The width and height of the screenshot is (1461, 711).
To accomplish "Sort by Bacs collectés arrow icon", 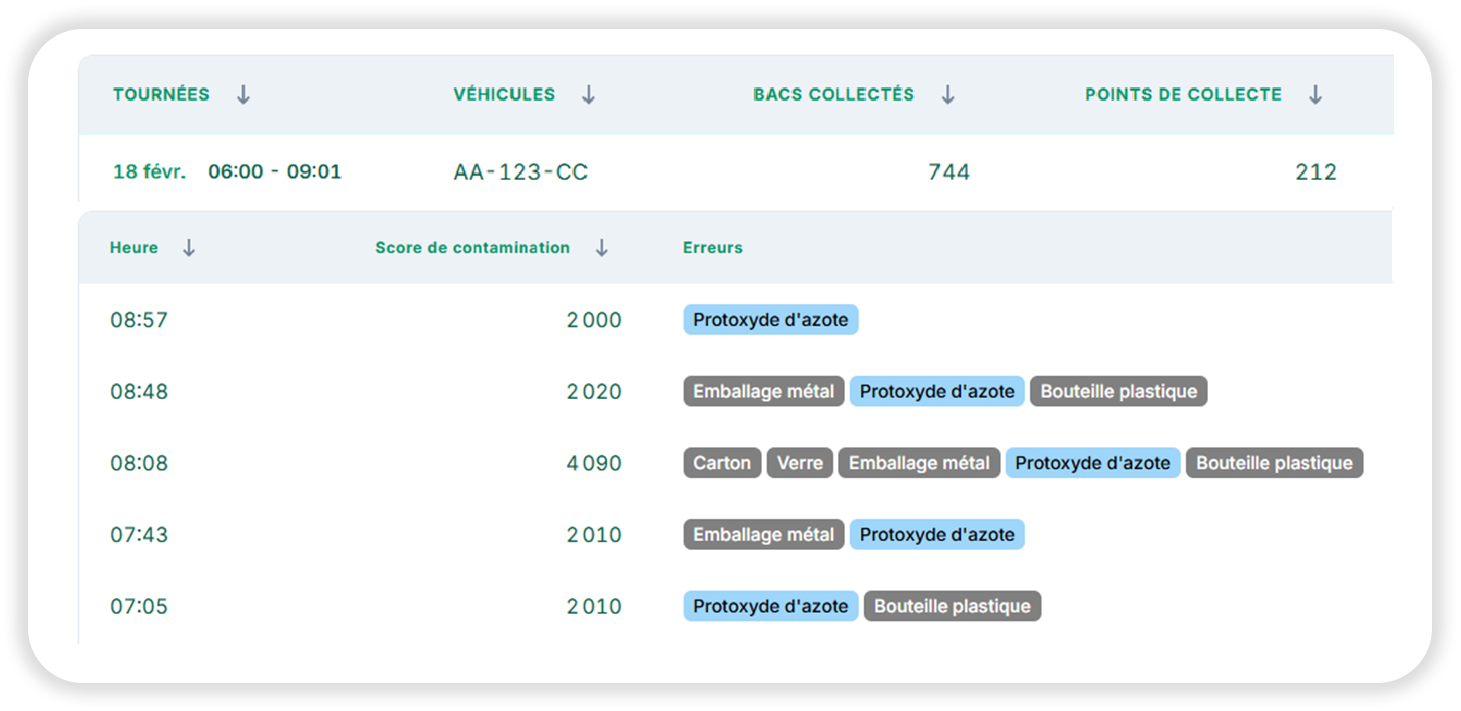I will tap(948, 95).
